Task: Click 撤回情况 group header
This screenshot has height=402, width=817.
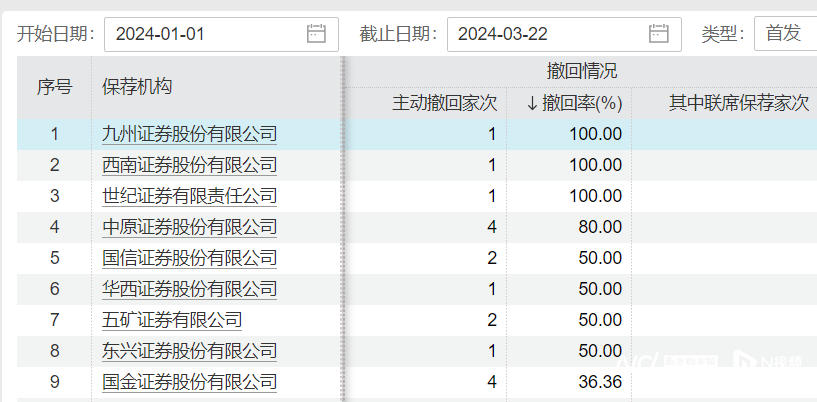Action: point(581,71)
